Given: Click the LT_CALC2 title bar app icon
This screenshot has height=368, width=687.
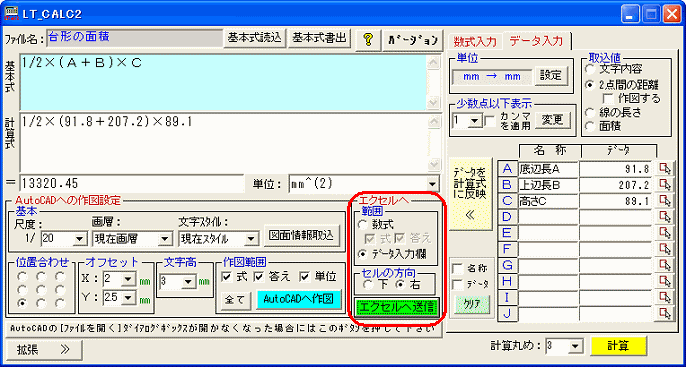Looking at the screenshot, I should [11, 14].
